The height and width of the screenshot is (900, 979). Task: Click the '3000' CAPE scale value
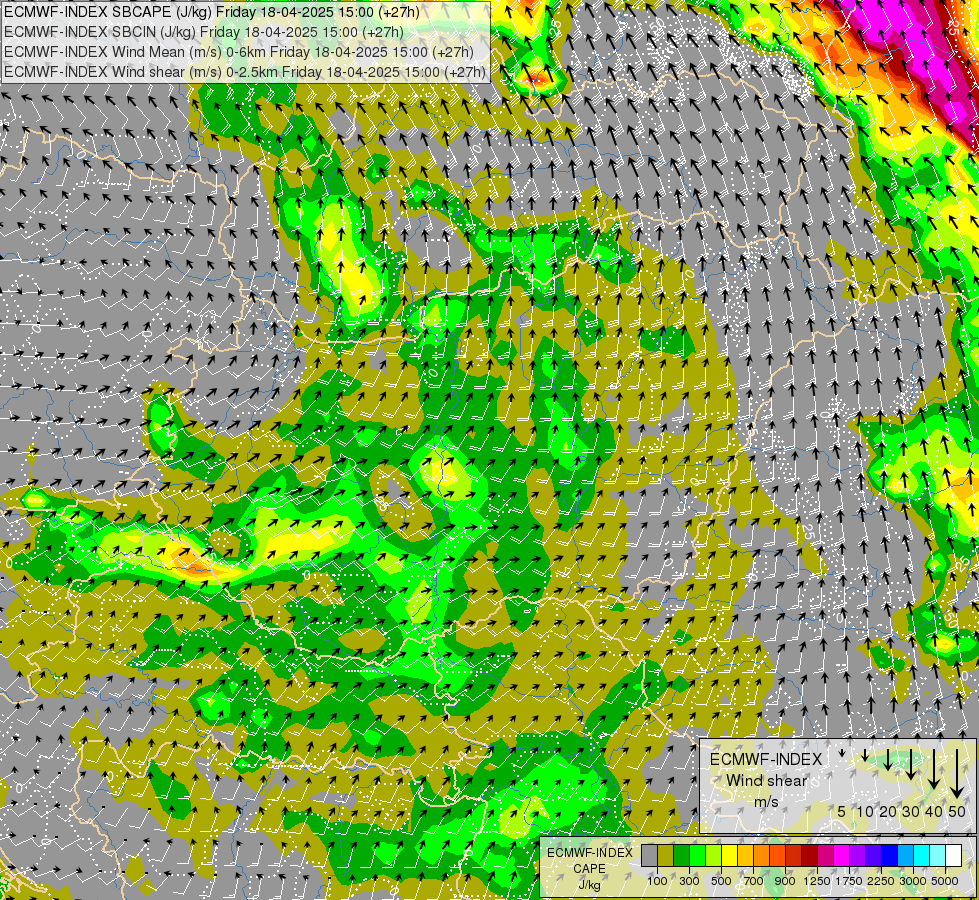pos(912,881)
